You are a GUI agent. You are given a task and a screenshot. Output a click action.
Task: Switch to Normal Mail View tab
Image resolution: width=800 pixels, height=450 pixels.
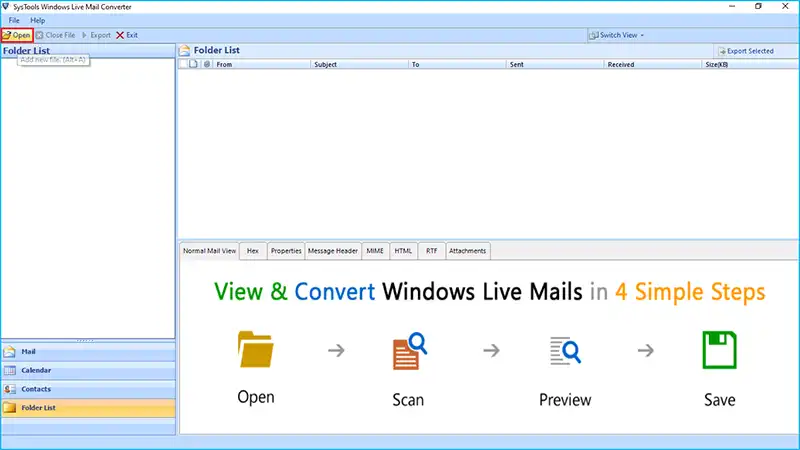[x=209, y=251]
